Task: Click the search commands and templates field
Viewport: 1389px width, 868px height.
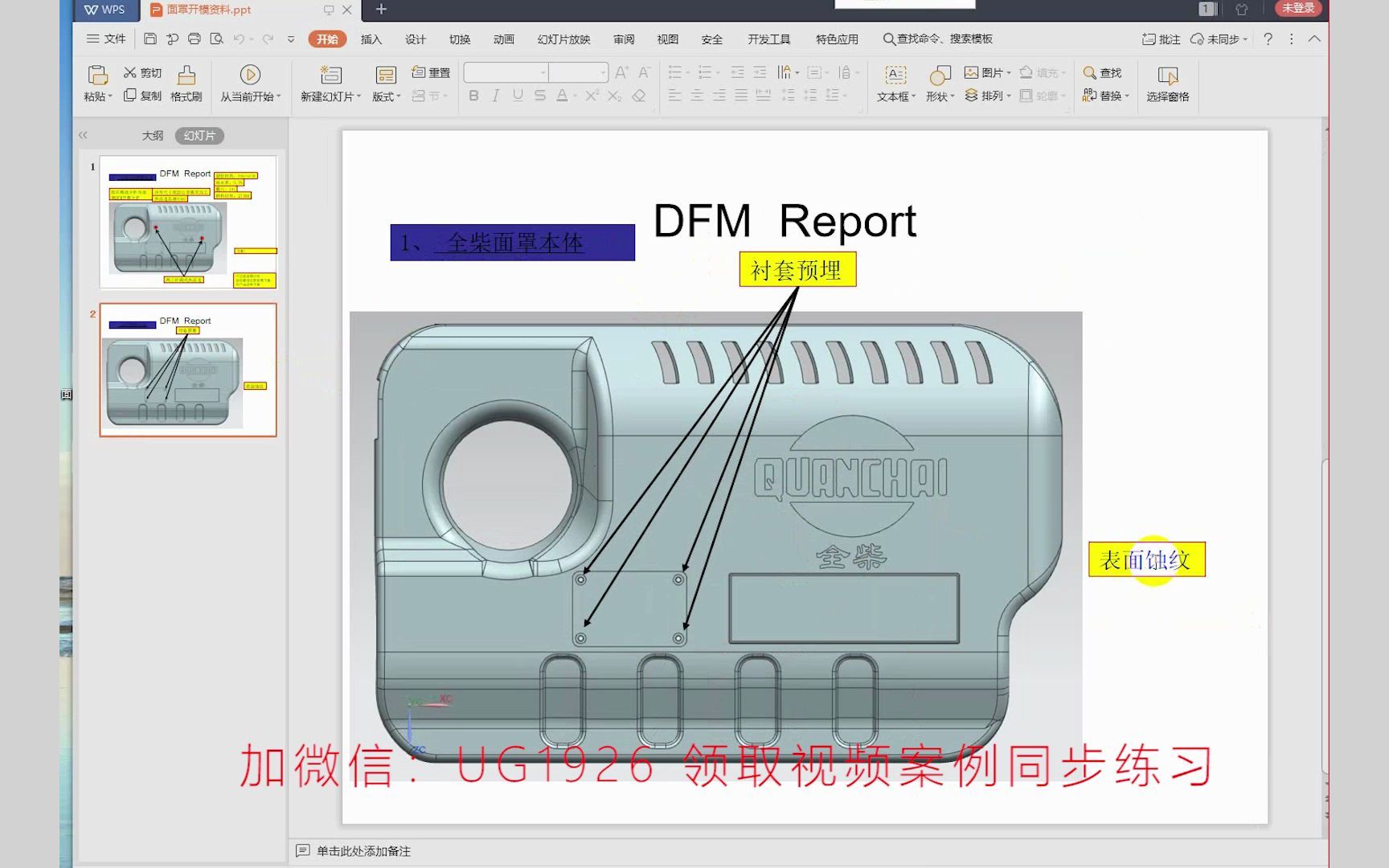Action: click(x=937, y=39)
